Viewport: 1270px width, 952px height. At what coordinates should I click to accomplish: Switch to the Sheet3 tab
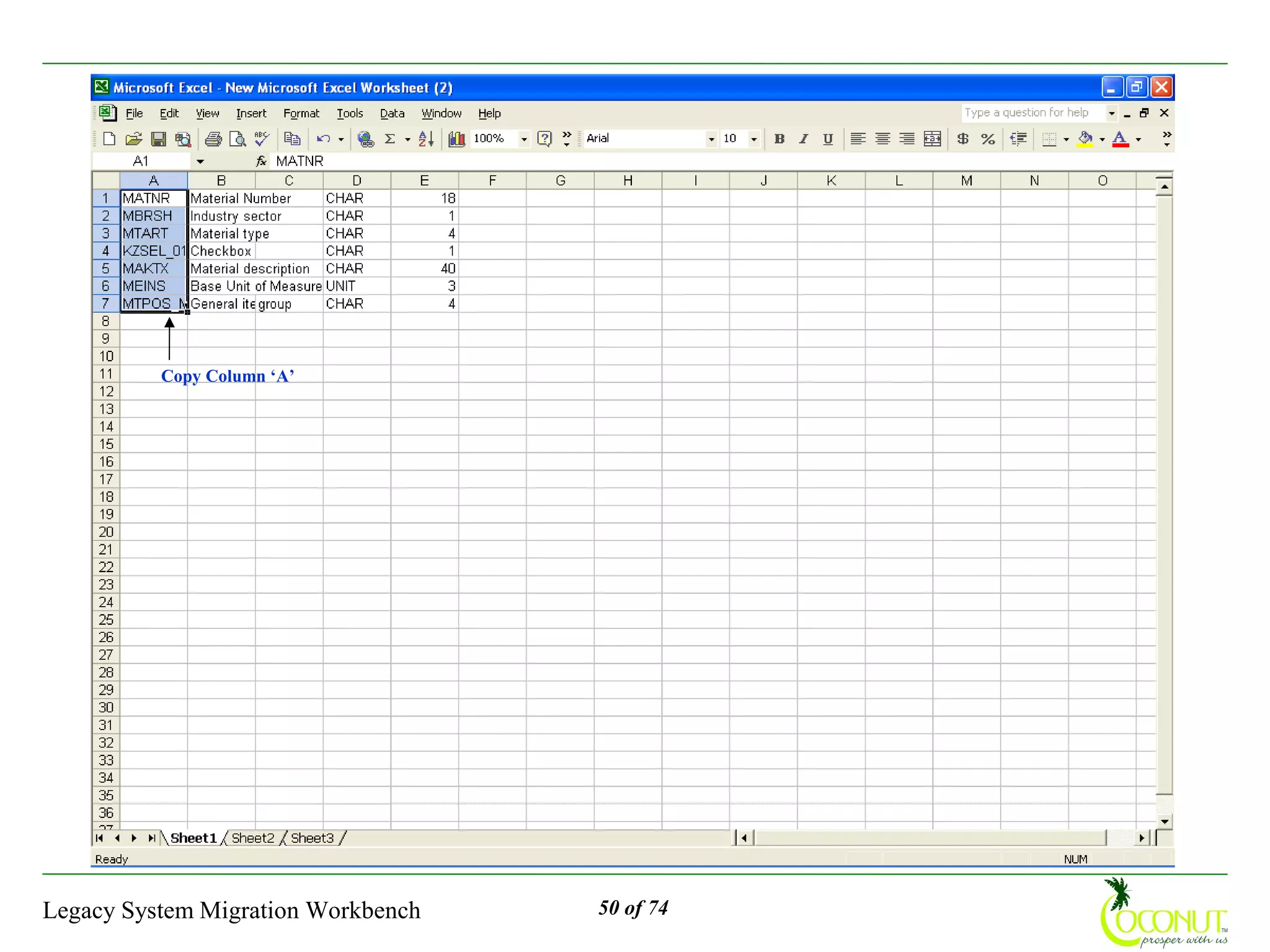tap(312, 838)
